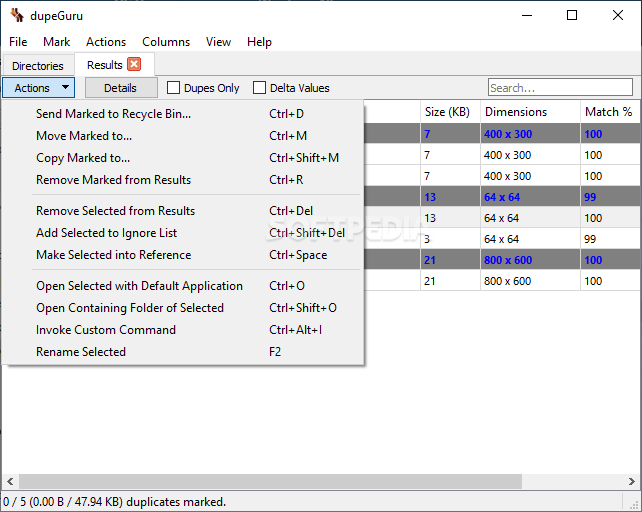
Task: Click the duplicates marked status bar text
Action: (114, 502)
